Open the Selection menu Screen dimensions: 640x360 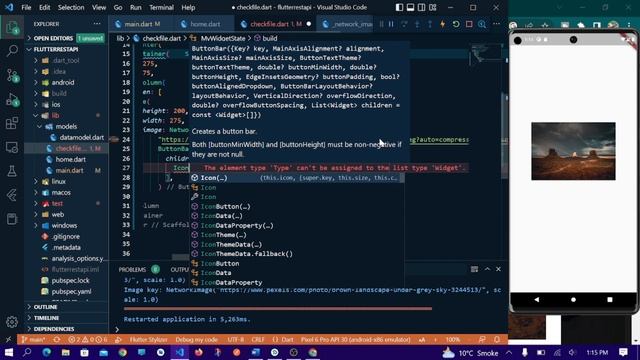click(x=71, y=7)
